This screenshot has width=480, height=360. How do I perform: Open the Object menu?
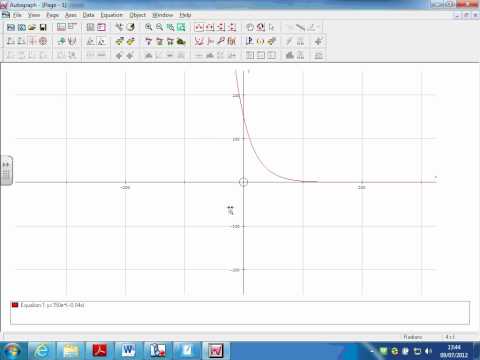coord(137,15)
